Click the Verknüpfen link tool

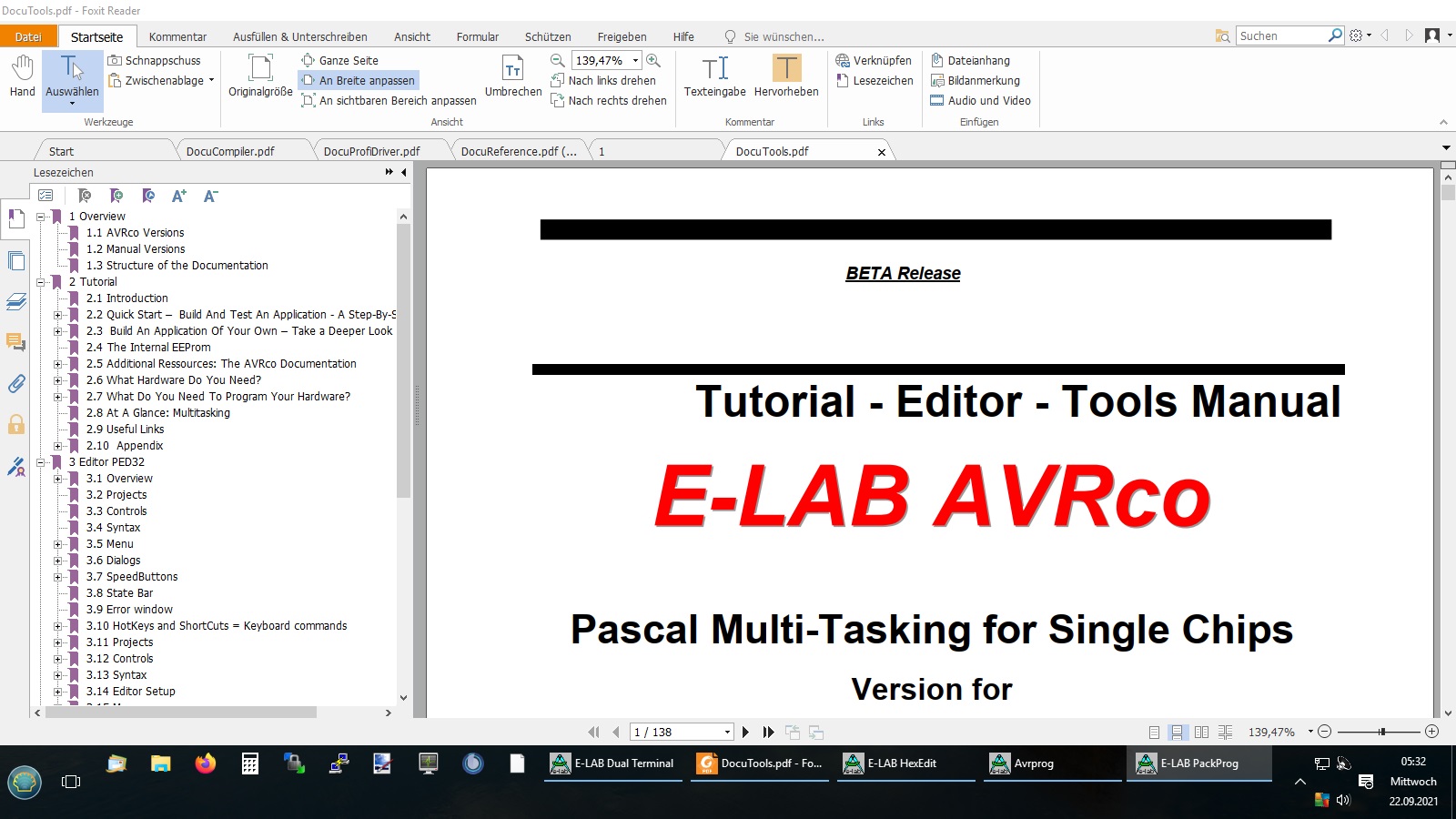(874, 60)
